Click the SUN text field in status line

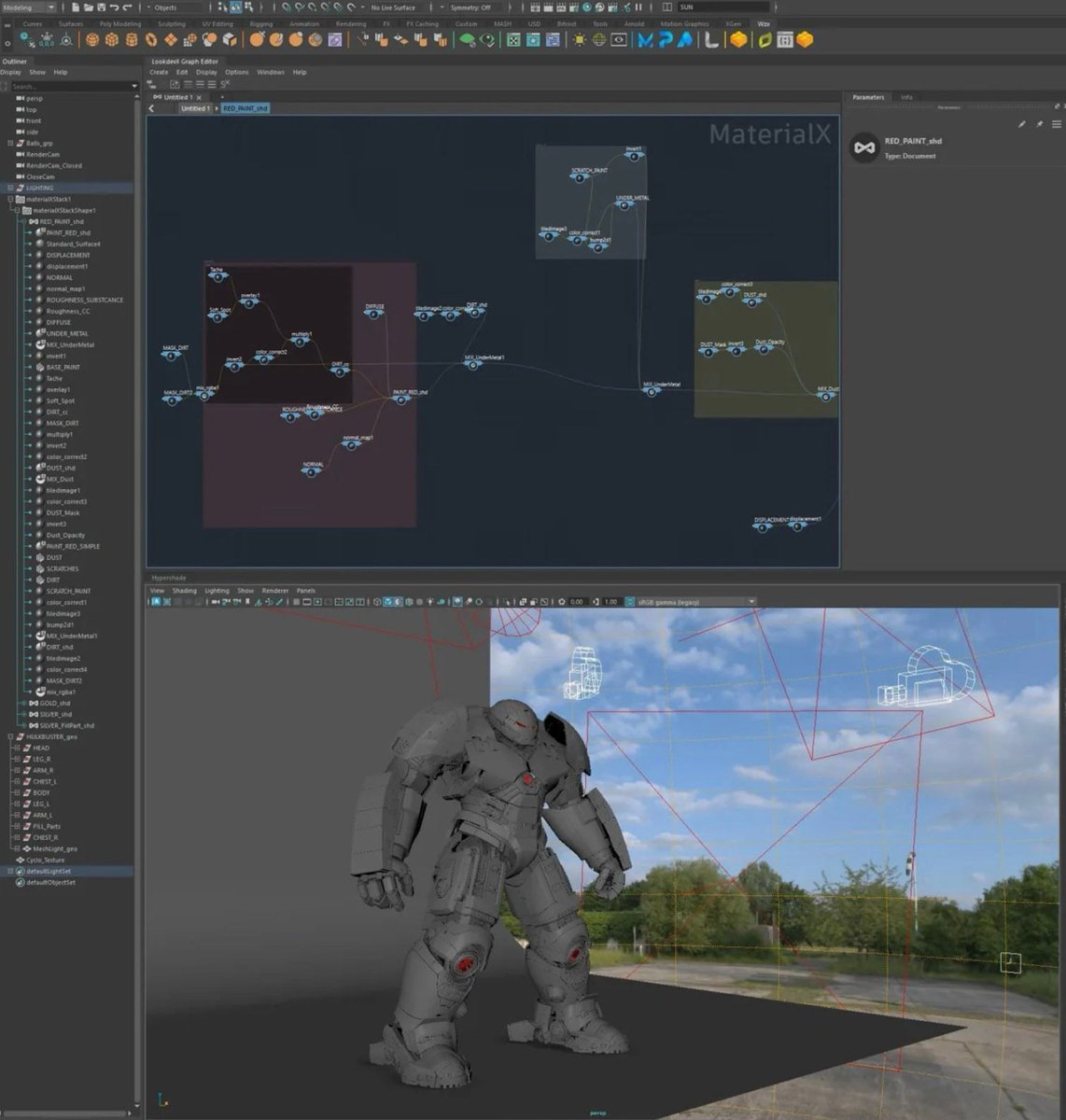click(x=723, y=7)
